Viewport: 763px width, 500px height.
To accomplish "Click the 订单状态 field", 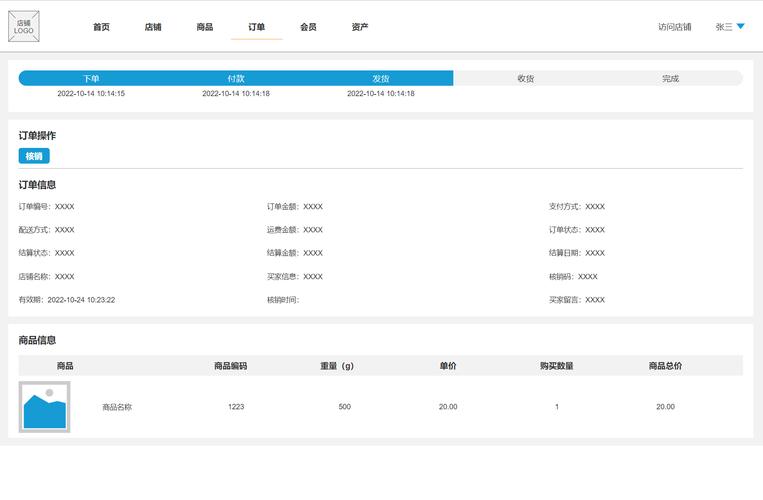I will [577, 230].
